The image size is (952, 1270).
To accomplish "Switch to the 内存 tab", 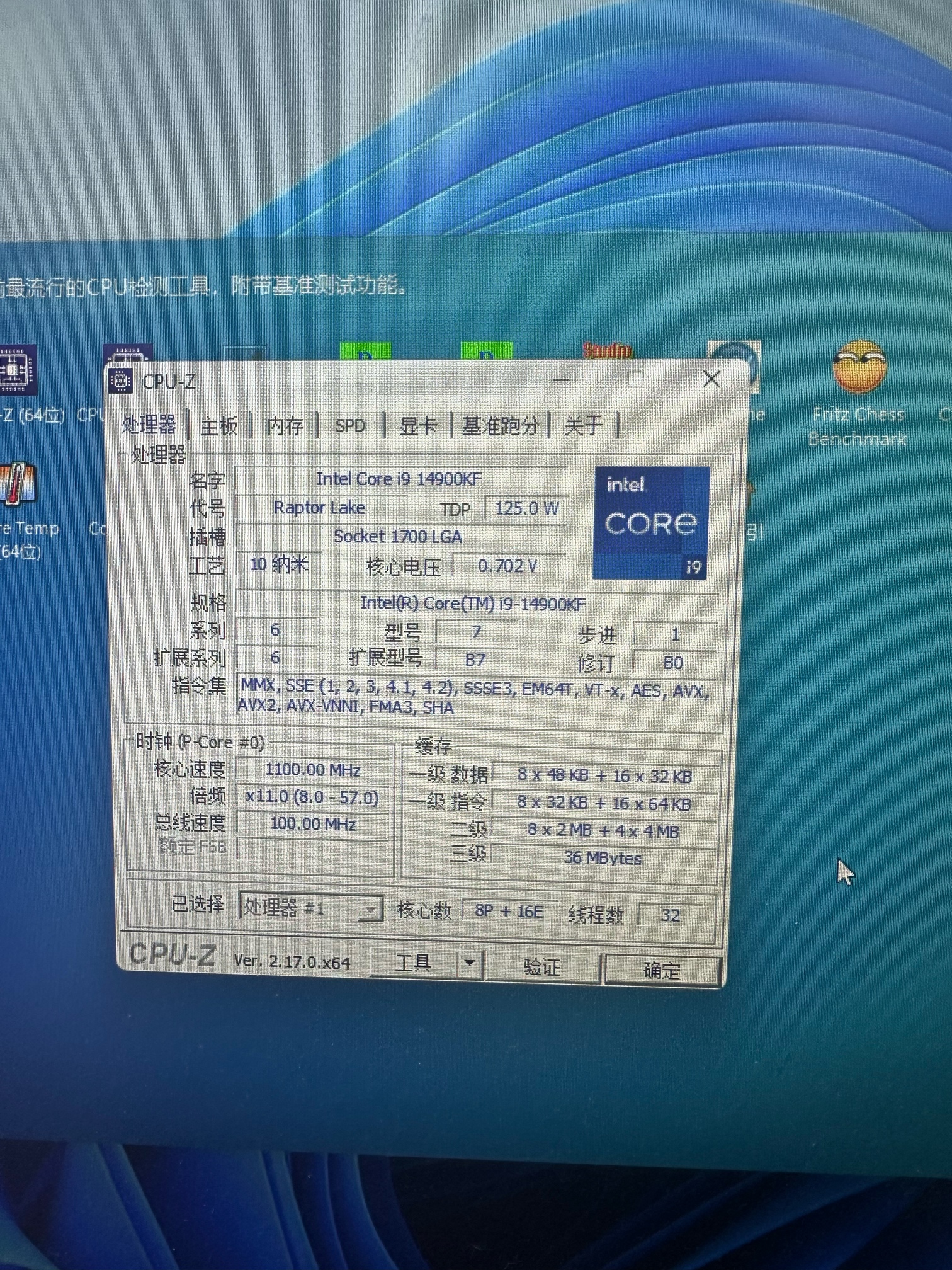I will [x=285, y=426].
